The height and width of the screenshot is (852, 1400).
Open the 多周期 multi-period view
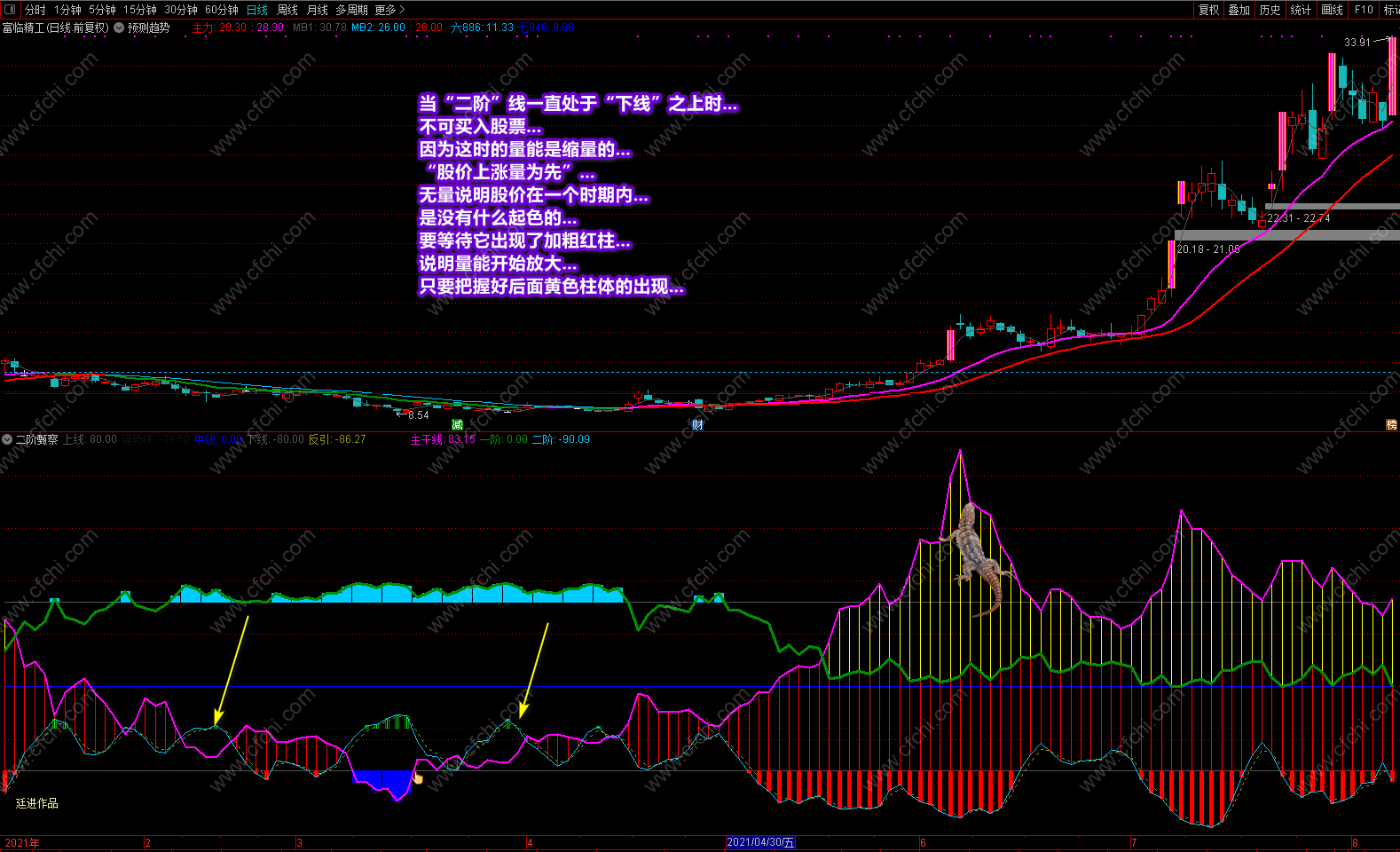(x=352, y=10)
